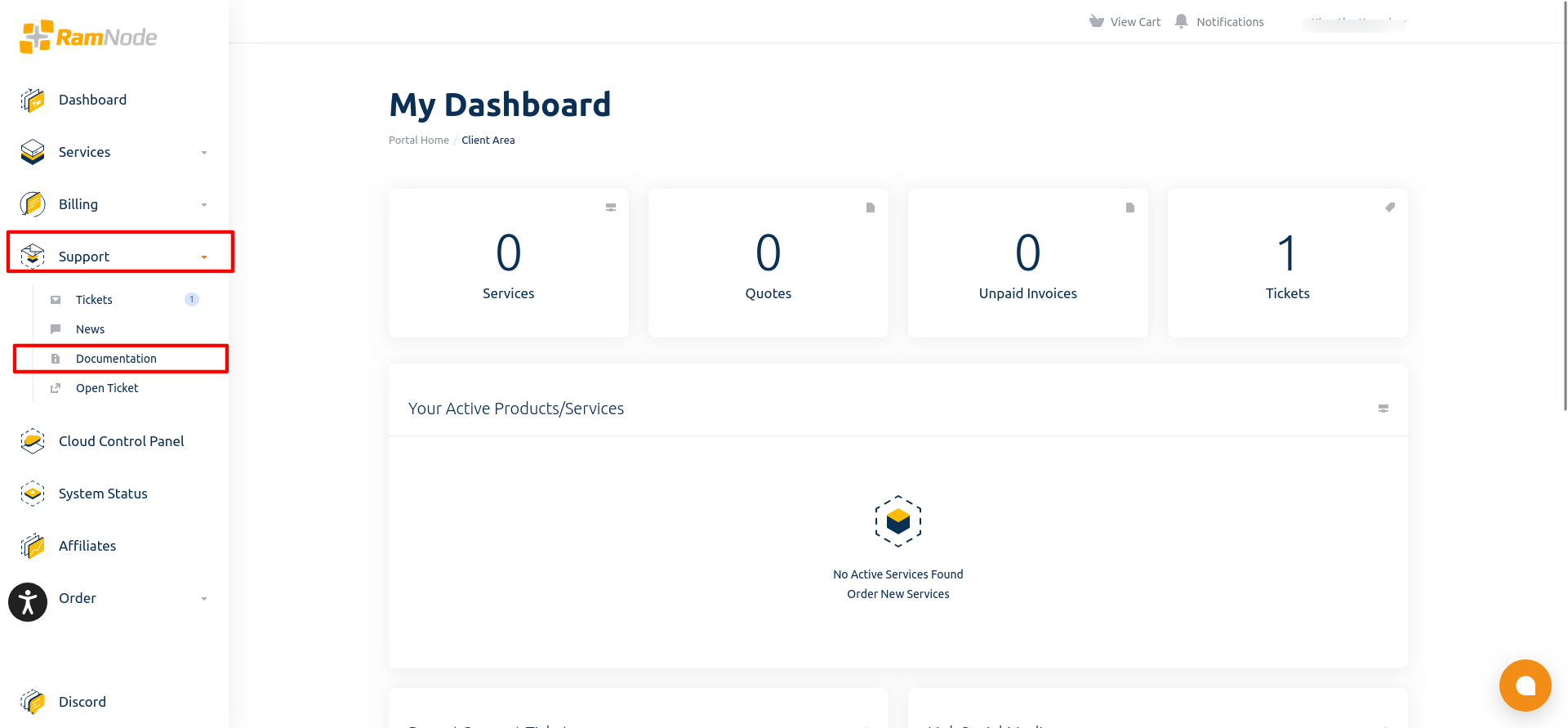Click the Notifications bell icon
This screenshot has width=1568, height=728.
tap(1181, 21)
